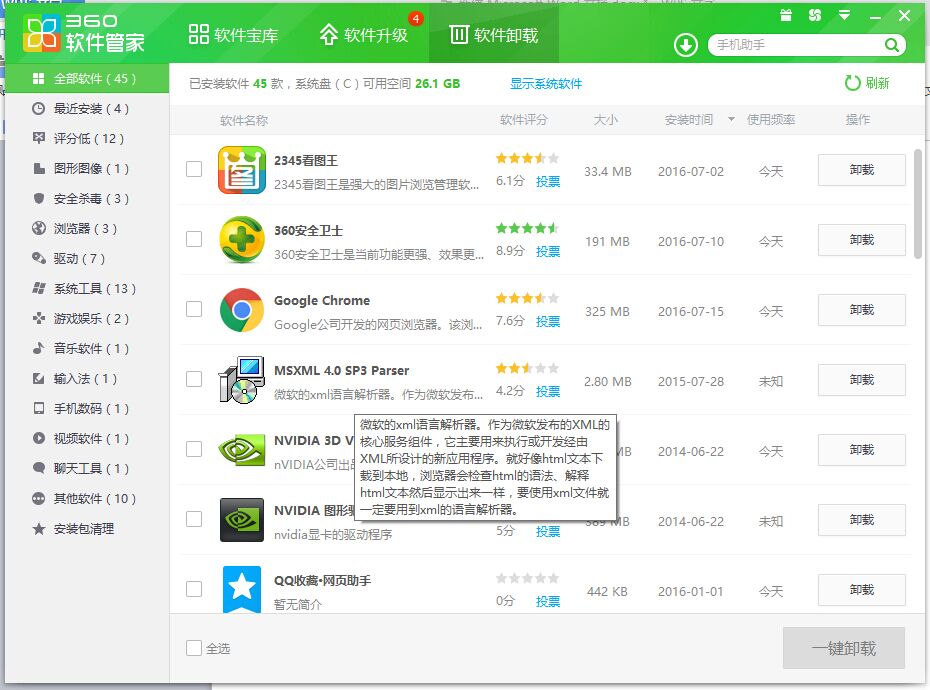This screenshot has width=930, height=690.
Task: Click the 360 pinwheel icon in title bar
Action: coord(814,16)
